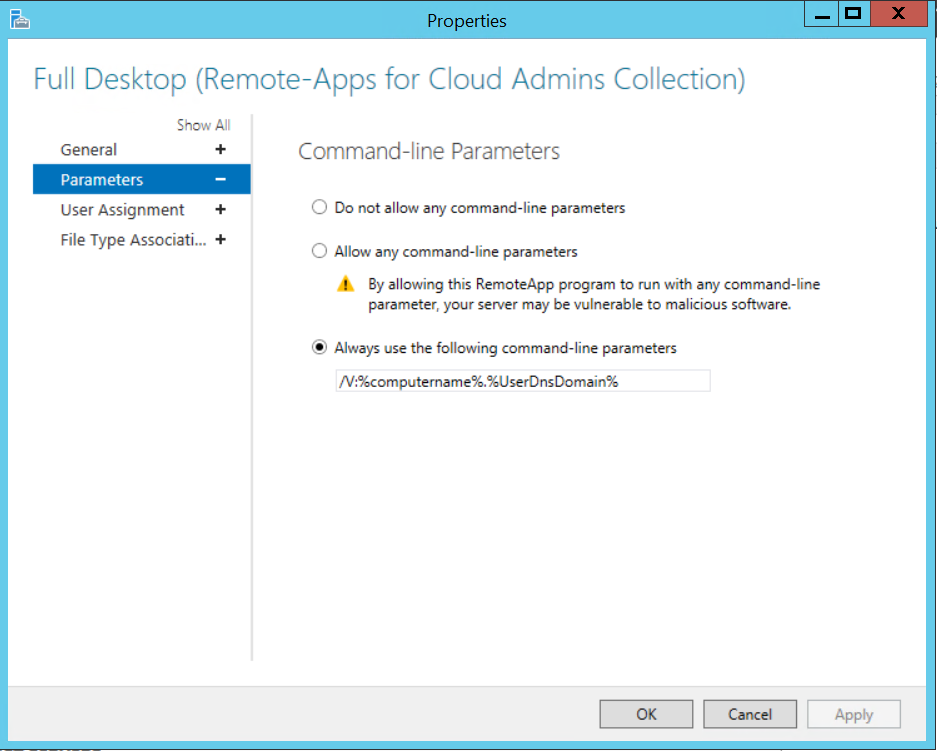The height and width of the screenshot is (751, 937).
Task: Click OK to save changes
Action: tap(645, 714)
